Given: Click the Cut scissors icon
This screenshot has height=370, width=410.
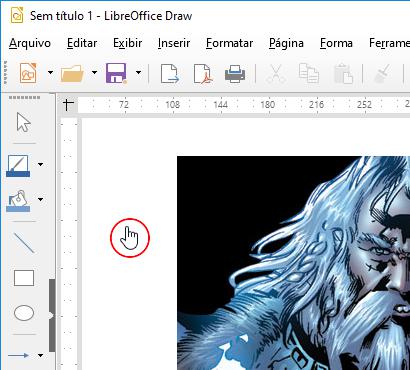Looking at the screenshot, I should click(x=276, y=73).
